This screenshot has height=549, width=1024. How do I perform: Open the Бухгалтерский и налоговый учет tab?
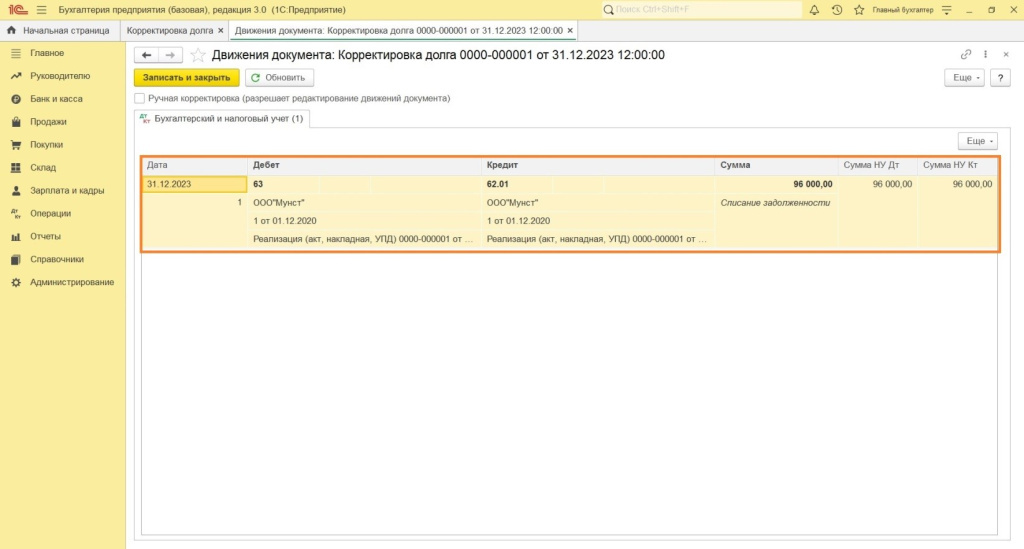pos(222,119)
